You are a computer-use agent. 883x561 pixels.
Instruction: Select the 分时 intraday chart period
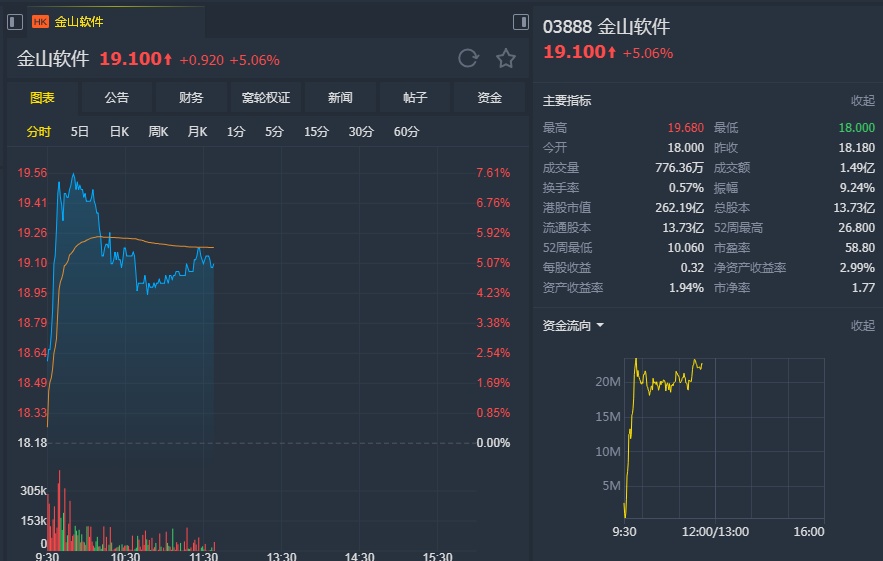[x=38, y=131]
